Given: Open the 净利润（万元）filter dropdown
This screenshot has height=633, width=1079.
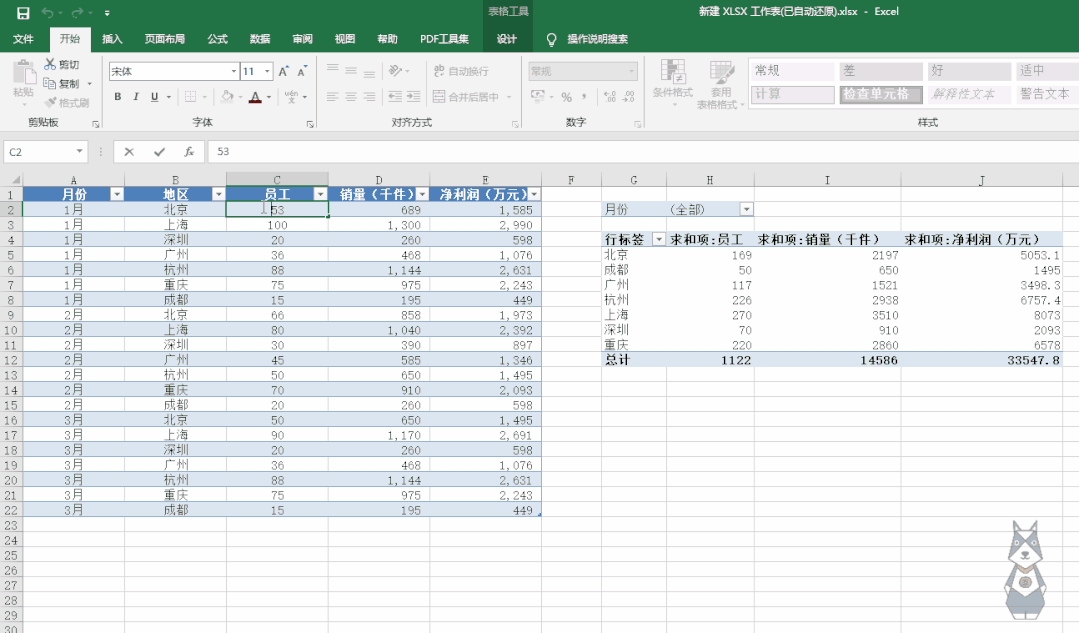Looking at the screenshot, I should point(534,195).
